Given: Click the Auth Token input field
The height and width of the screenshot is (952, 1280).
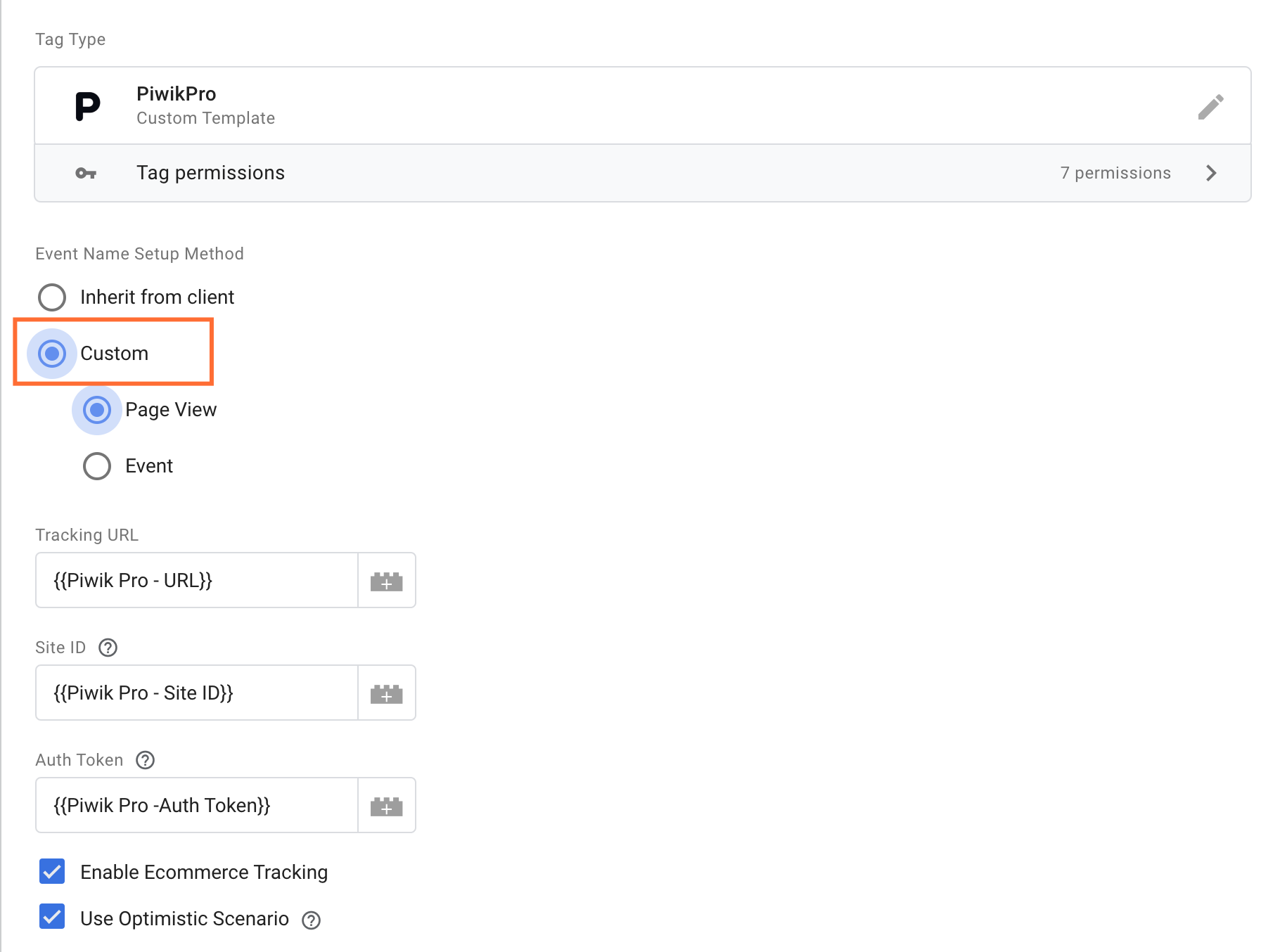Looking at the screenshot, I should [197, 805].
